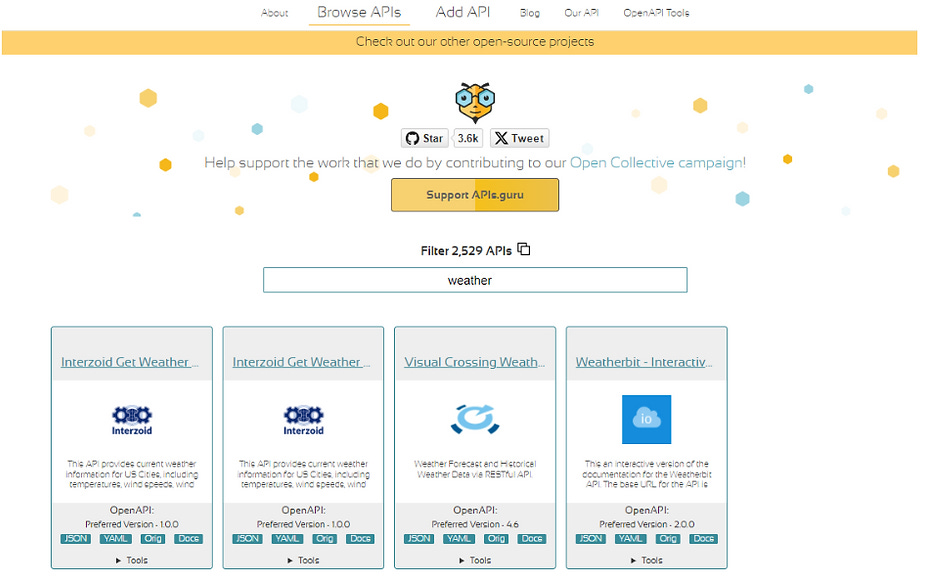Screen dimensions: 925x583
Task: Open Visual Crossing Weather title link
Action: 474,362
